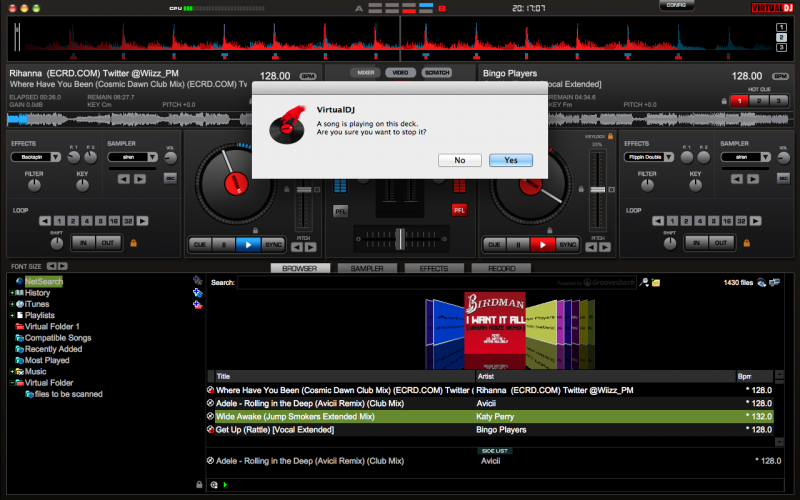Confirm stopping the song with Yes
This screenshot has height=500, width=800.
[x=511, y=160]
